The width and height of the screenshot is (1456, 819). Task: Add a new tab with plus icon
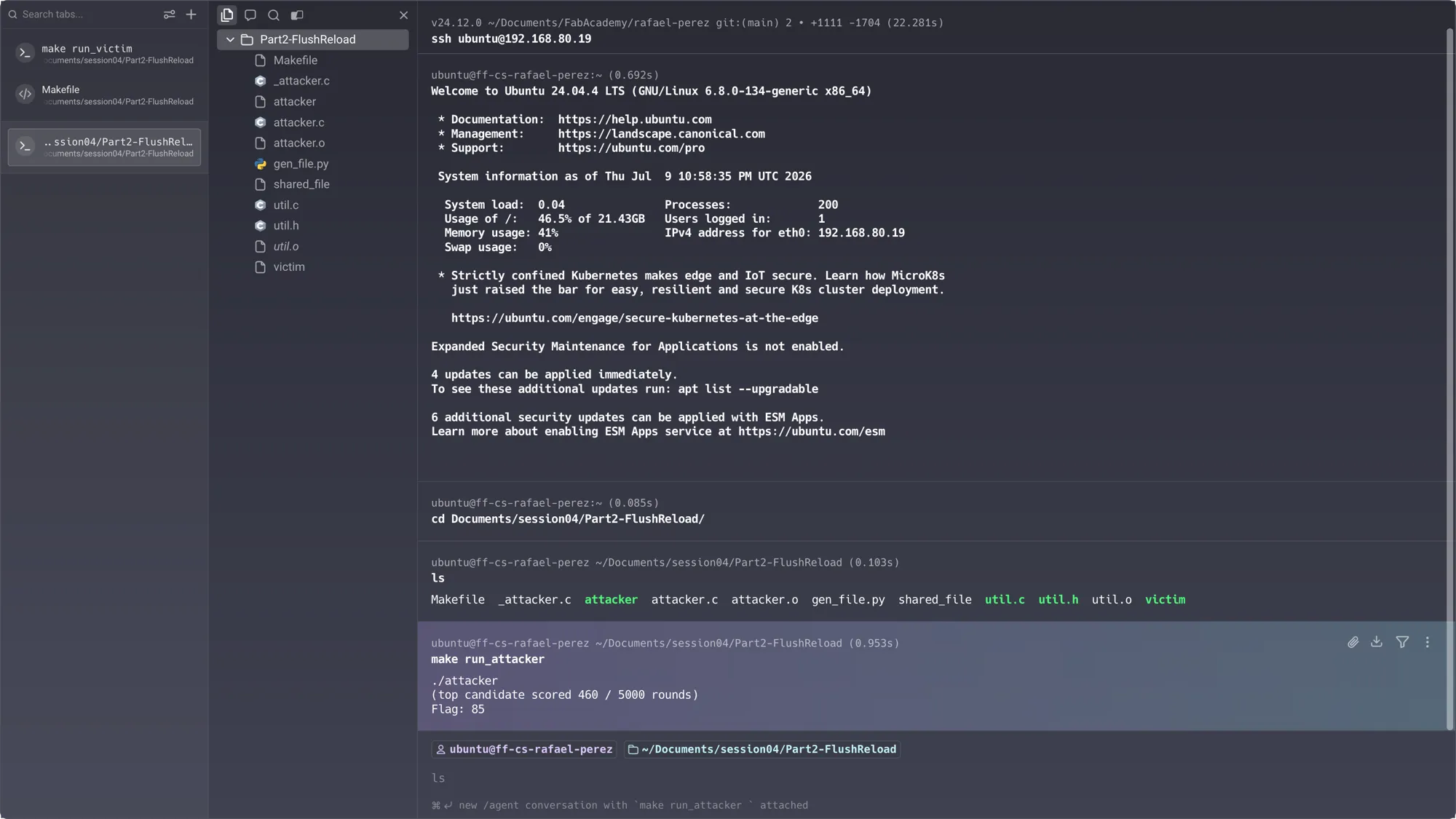pyautogui.click(x=191, y=15)
